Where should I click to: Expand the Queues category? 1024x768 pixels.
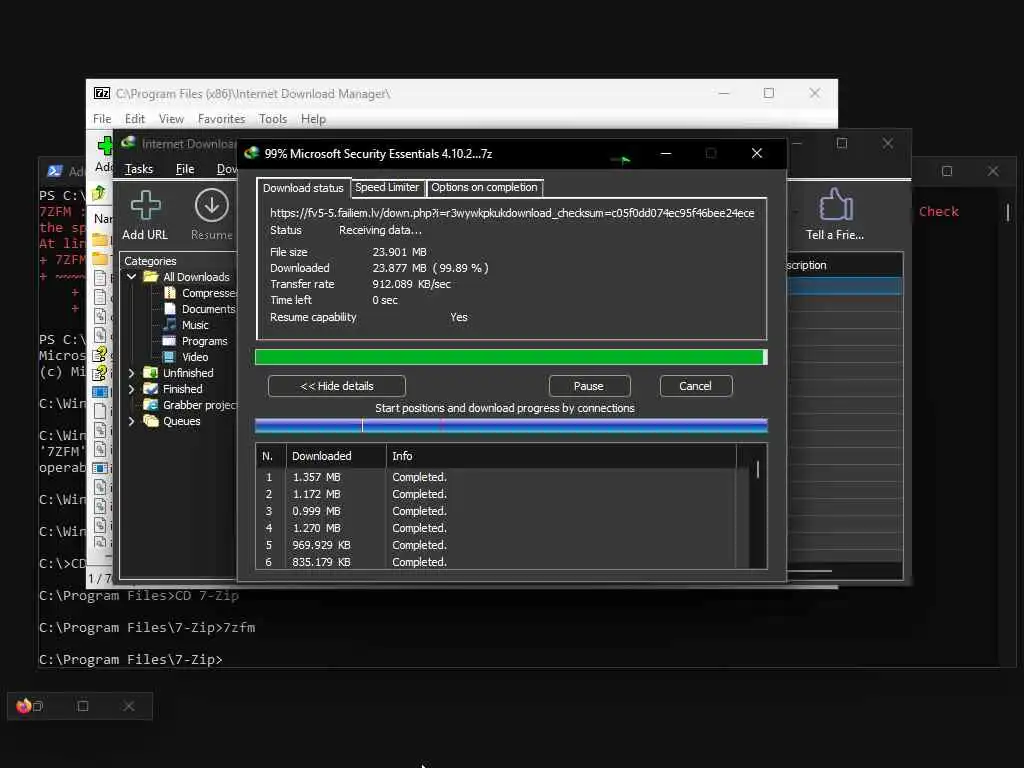click(x=131, y=421)
